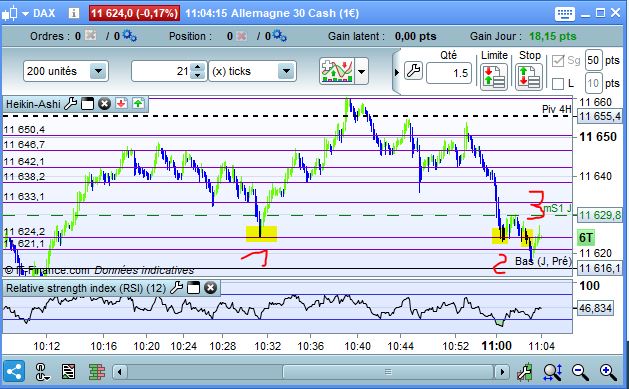Decrease the timeframe value with down arrow

(x=197, y=76)
